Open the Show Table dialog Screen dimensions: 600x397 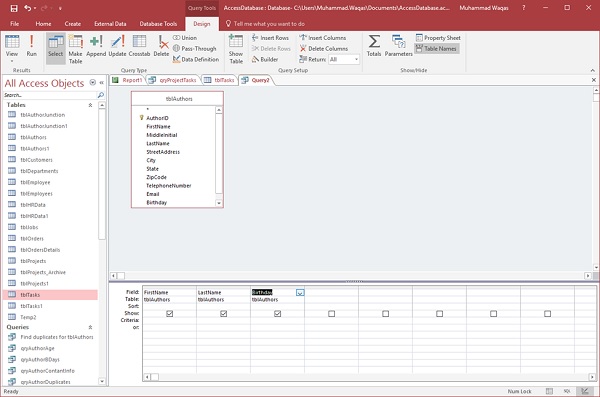pyautogui.click(x=236, y=49)
